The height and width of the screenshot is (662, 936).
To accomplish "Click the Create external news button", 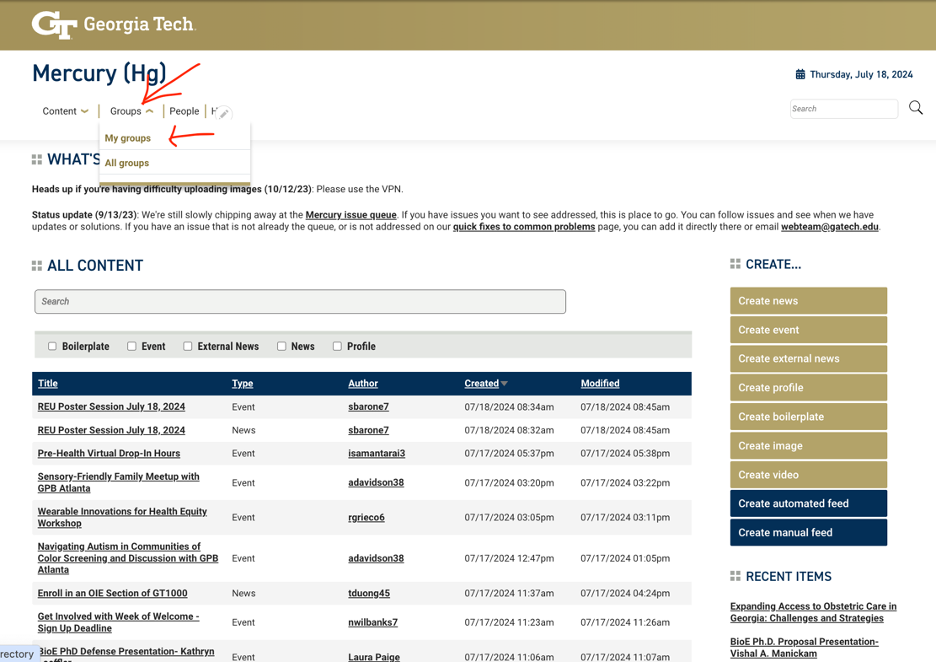I will [808, 359].
